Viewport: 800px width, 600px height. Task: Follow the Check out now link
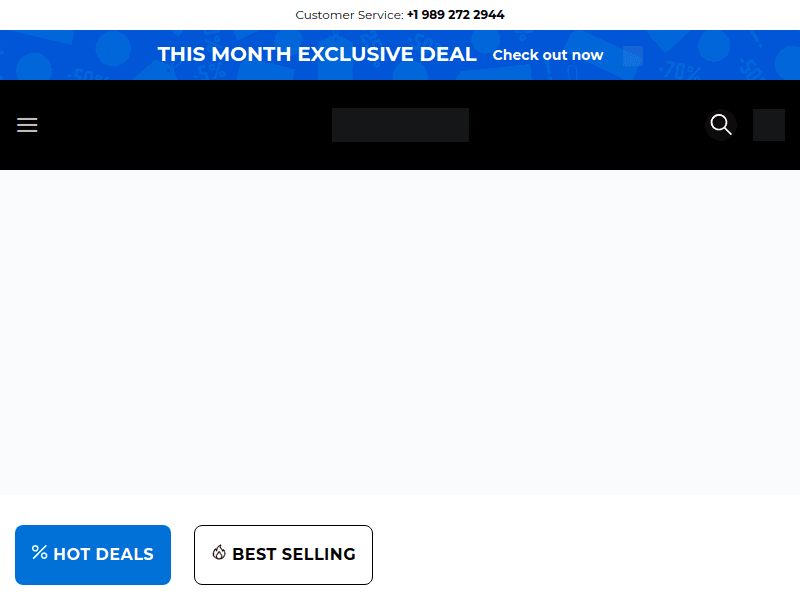click(x=548, y=55)
